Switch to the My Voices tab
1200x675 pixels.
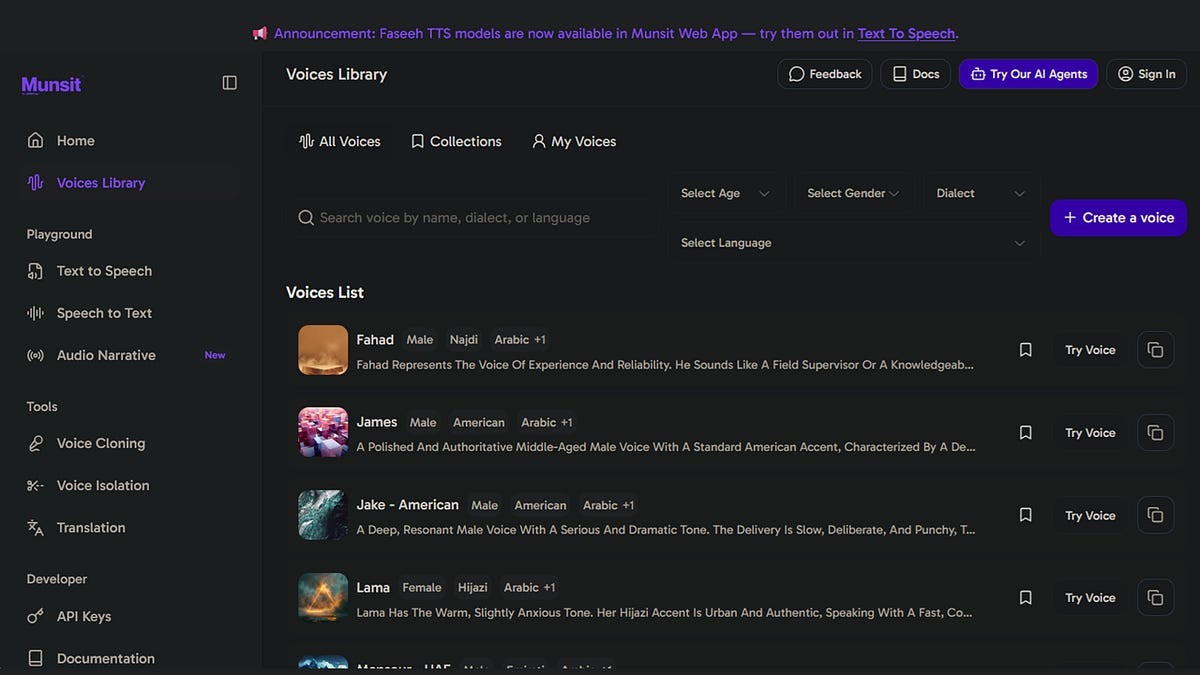pyautogui.click(x=574, y=141)
